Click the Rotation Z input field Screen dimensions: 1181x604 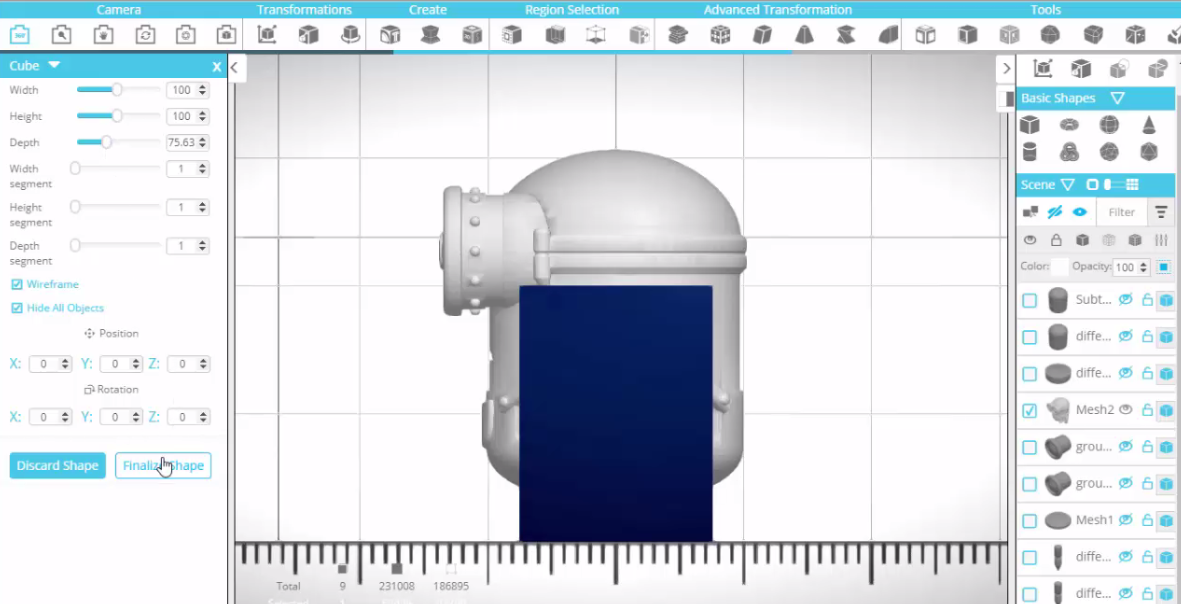pos(187,416)
